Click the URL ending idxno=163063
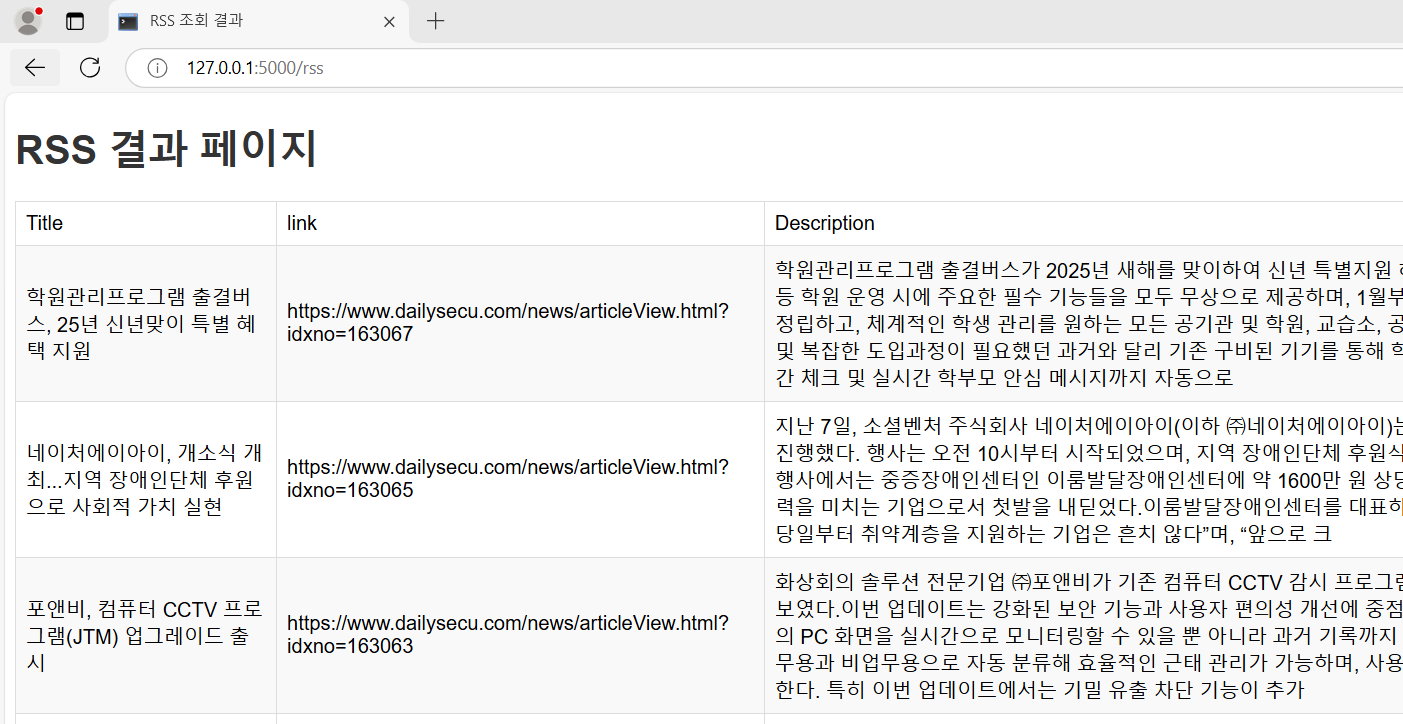 [508, 634]
